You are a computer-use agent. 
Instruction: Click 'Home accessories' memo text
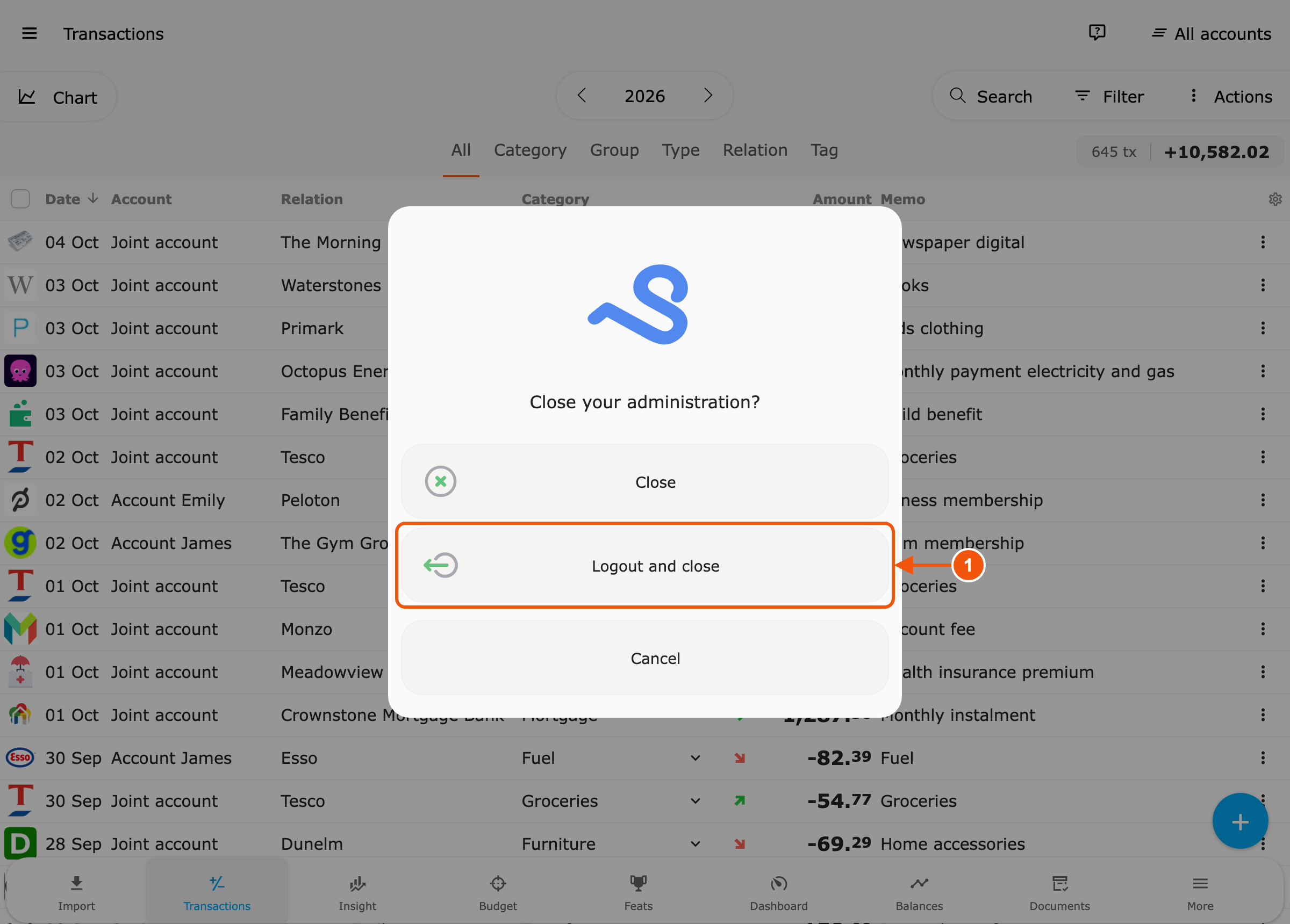tap(952, 844)
